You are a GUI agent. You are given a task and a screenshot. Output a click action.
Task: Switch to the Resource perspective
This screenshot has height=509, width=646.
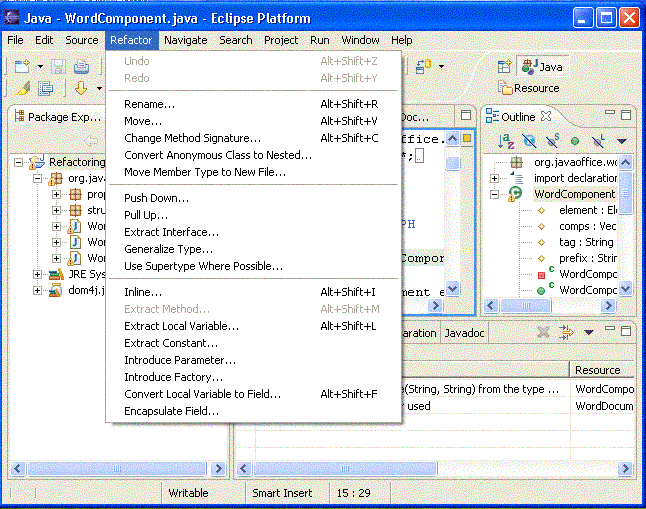529,88
